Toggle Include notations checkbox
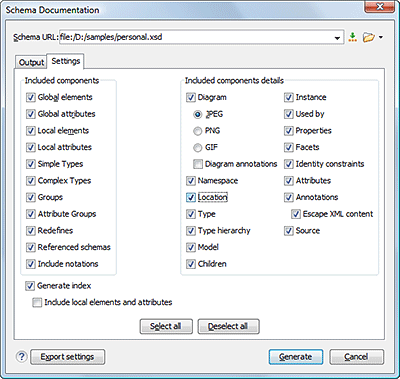400x379 pixels. click(31, 264)
